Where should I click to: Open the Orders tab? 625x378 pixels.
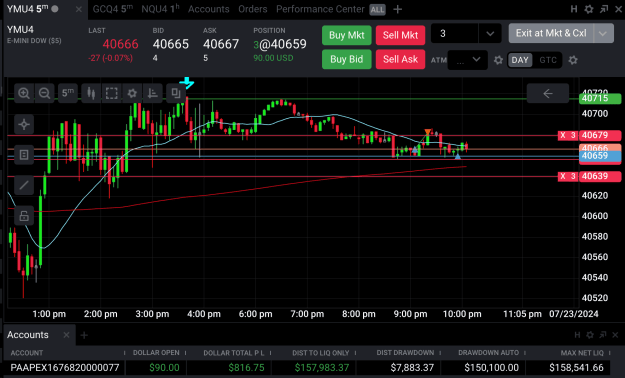click(x=253, y=9)
